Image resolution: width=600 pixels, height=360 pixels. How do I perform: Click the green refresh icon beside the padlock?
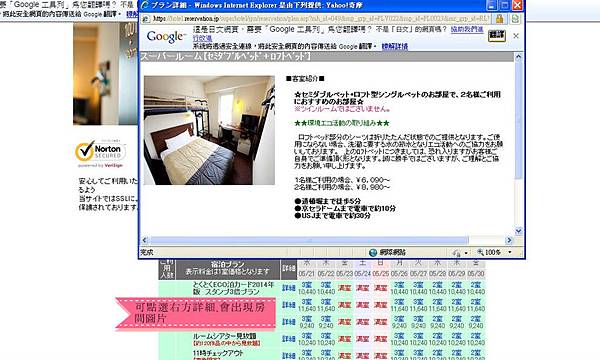pos(515,19)
